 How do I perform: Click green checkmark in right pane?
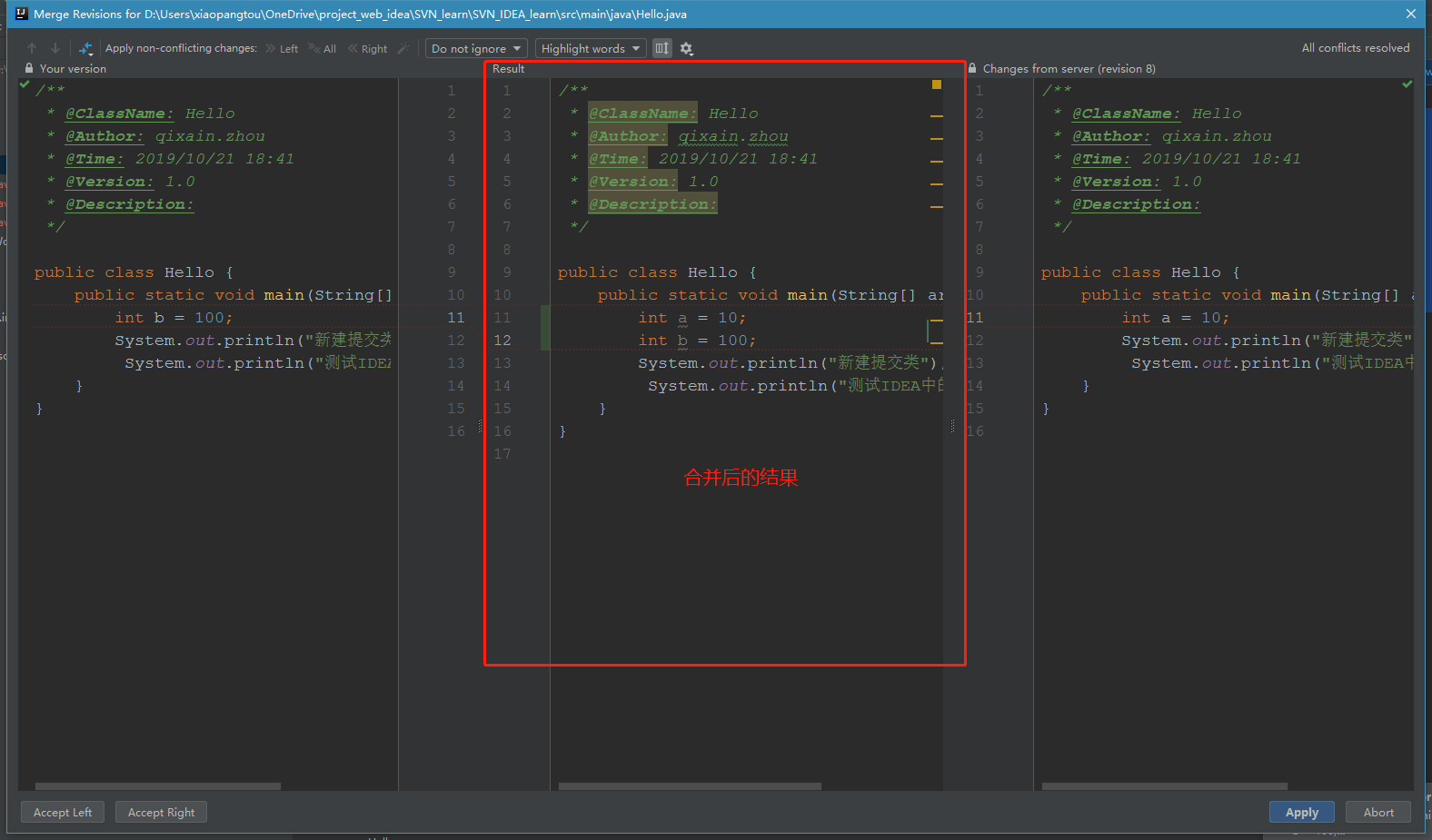click(x=1407, y=84)
